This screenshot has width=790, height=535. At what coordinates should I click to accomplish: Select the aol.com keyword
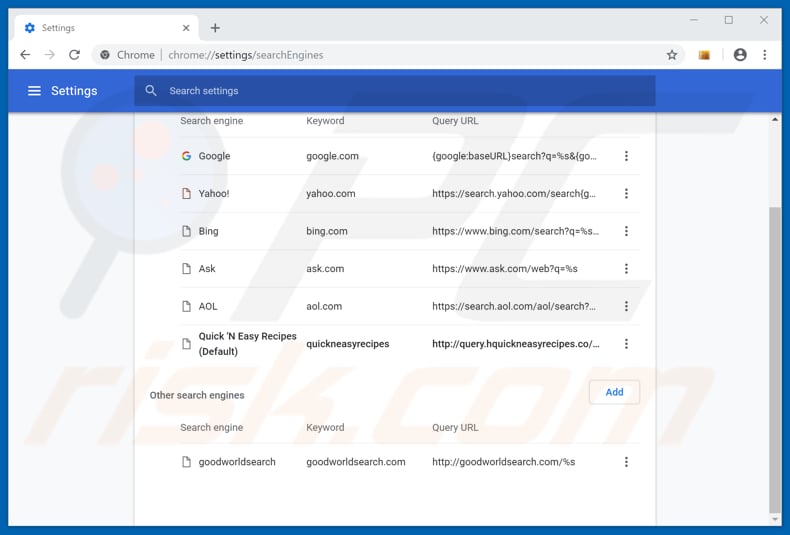(x=324, y=306)
